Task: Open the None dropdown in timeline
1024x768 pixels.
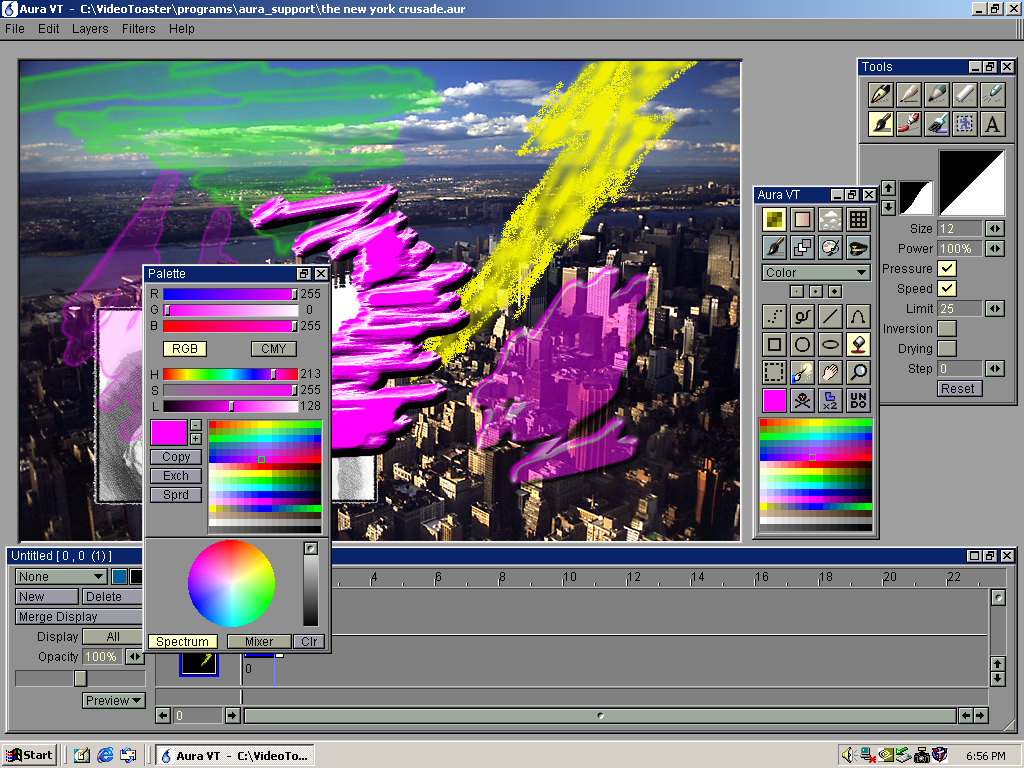Action: click(x=61, y=577)
